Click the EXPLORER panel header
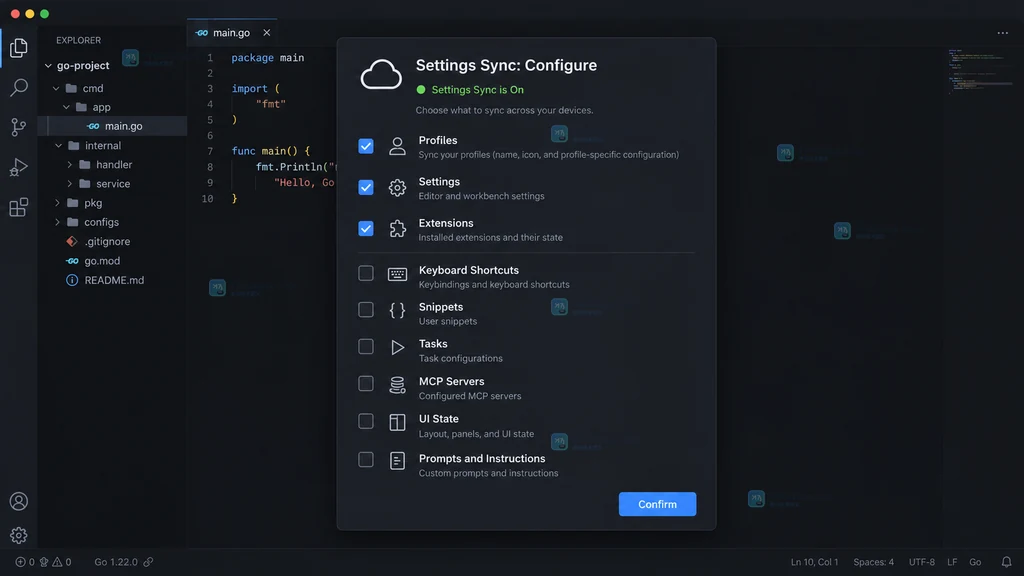The height and width of the screenshot is (576, 1024). pyautogui.click(x=78, y=40)
